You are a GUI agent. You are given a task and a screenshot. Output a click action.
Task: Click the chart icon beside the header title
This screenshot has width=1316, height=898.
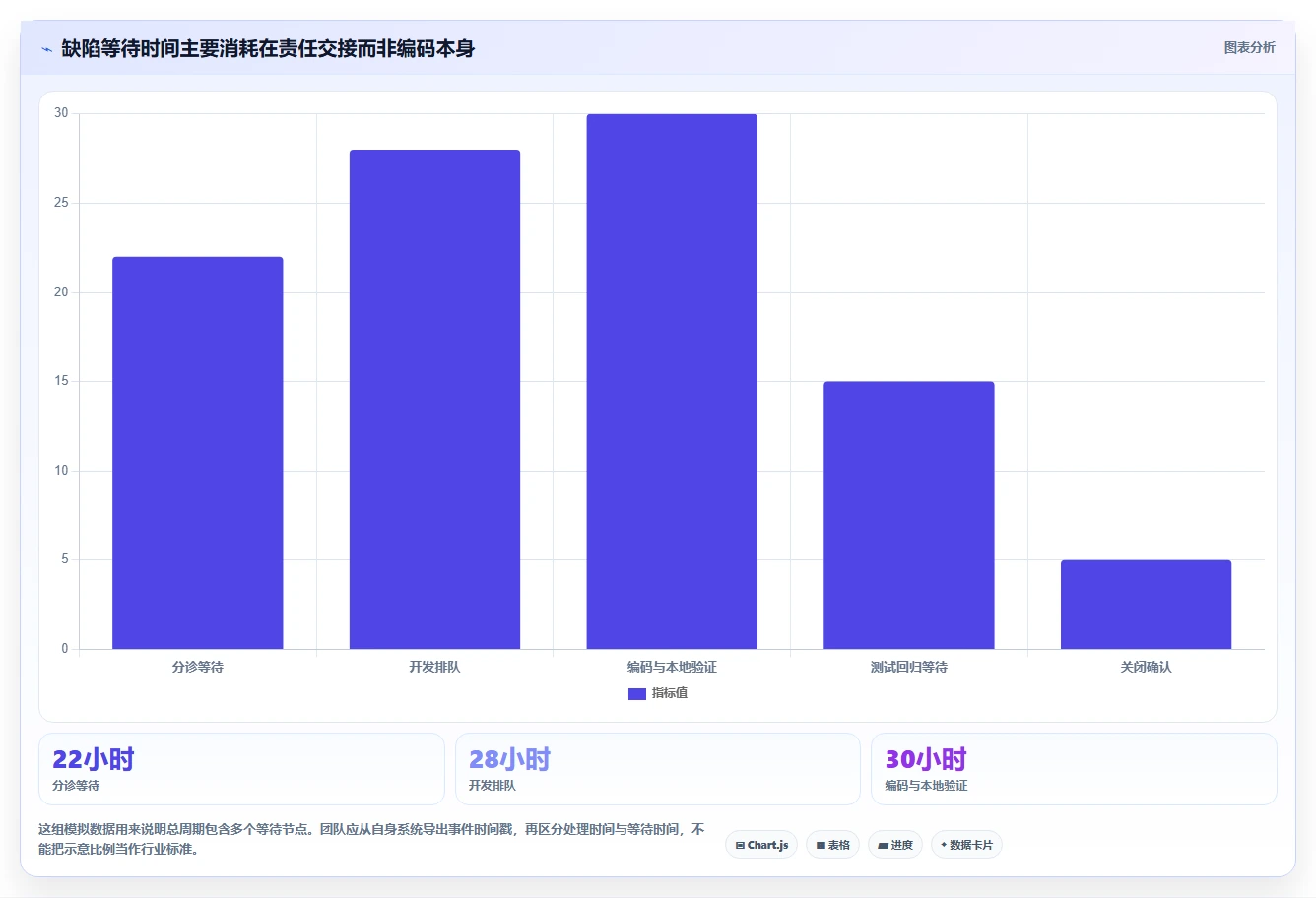point(47,49)
